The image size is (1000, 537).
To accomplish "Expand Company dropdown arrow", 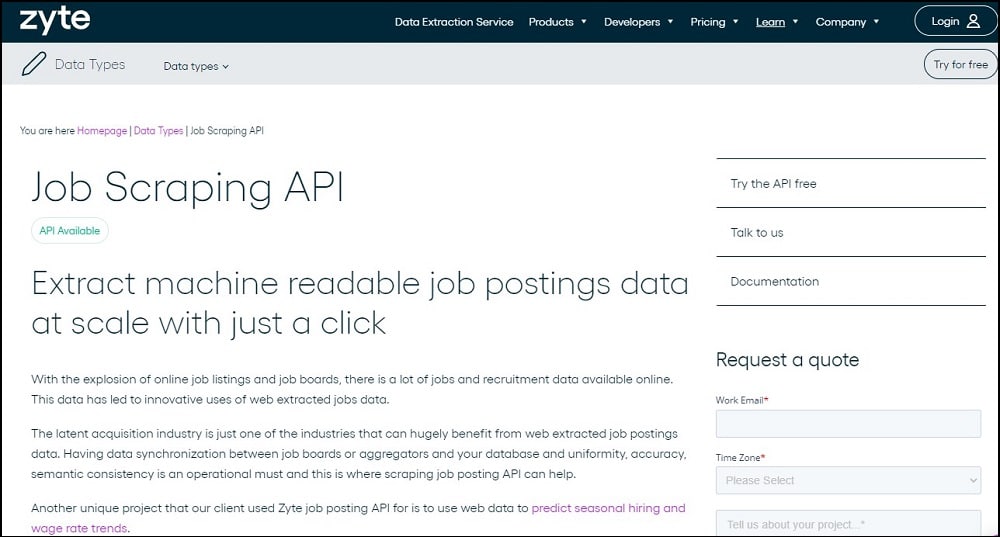I will click(x=876, y=22).
